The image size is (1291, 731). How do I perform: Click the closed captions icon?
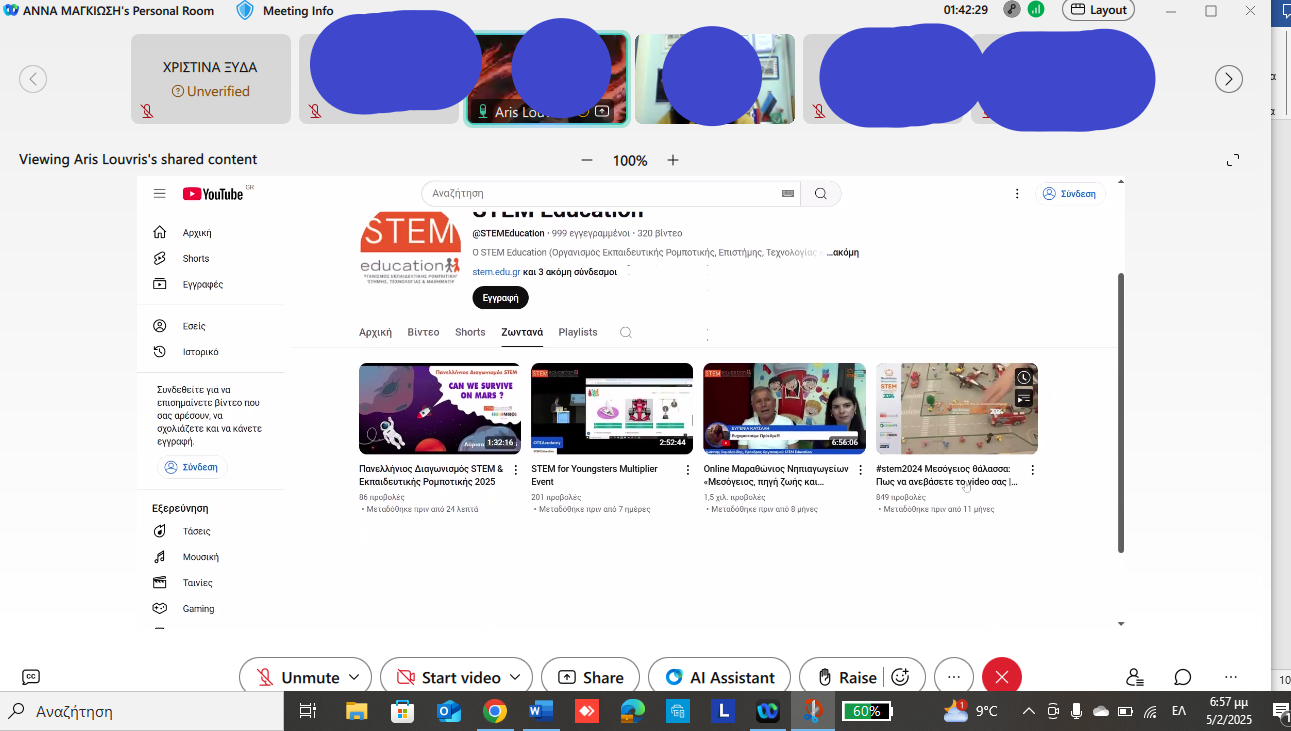point(31,677)
